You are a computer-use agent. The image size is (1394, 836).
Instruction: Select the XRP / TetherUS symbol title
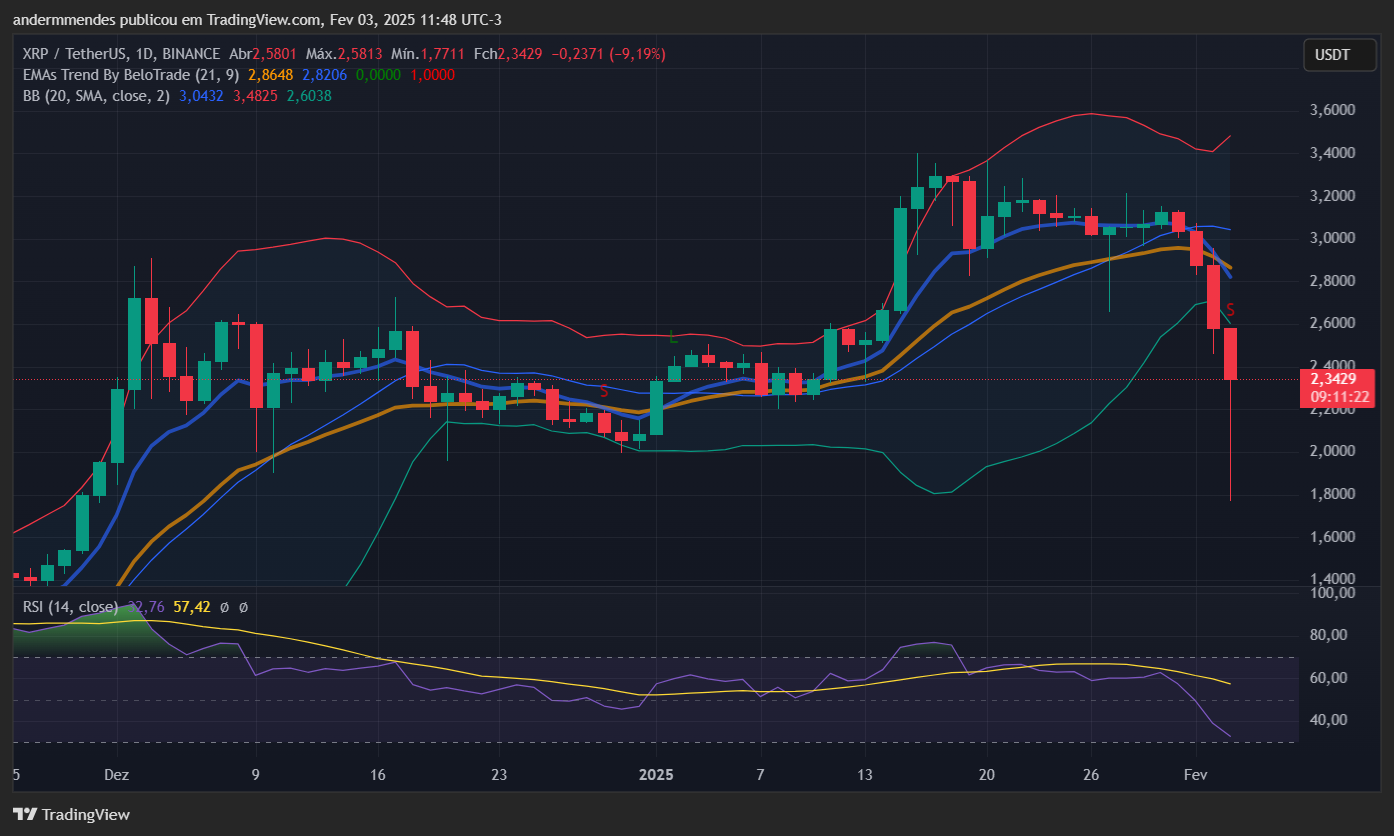point(123,53)
